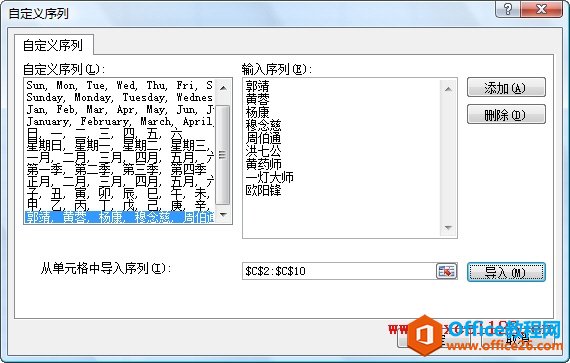
Task: Click 黄蓉 in the 输入序列 box
Action: (x=257, y=99)
